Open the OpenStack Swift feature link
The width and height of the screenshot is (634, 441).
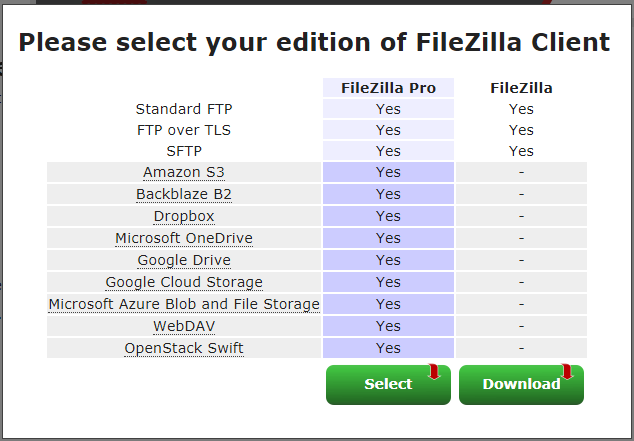184,348
